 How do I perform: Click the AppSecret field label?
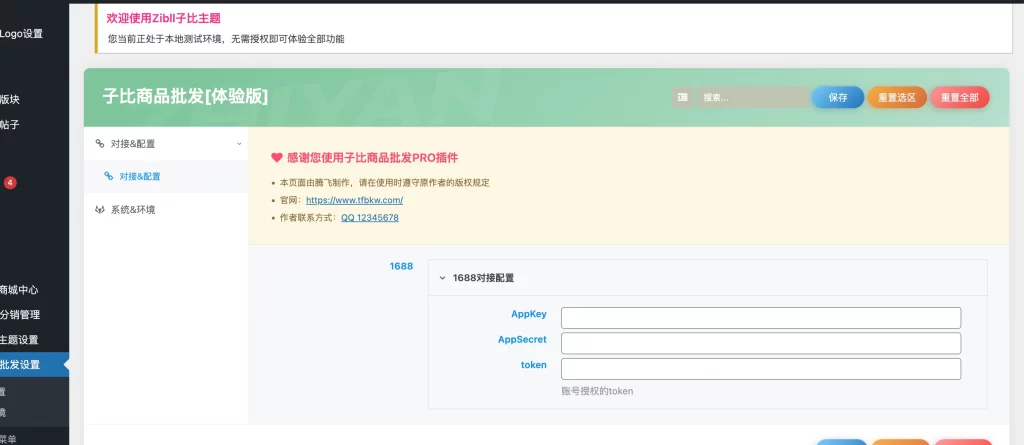522,340
